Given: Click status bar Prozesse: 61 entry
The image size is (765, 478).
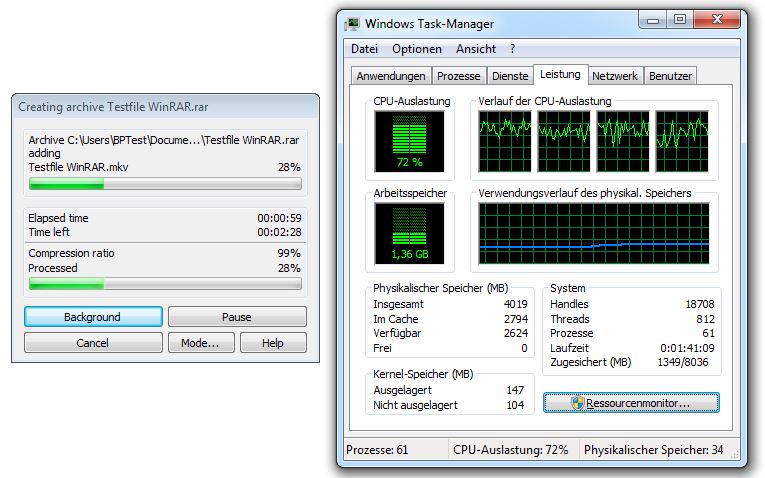Looking at the screenshot, I should point(377,450).
